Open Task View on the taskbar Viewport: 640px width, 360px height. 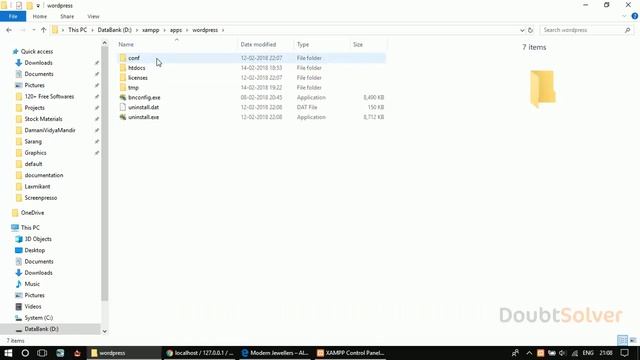pos(42,353)
